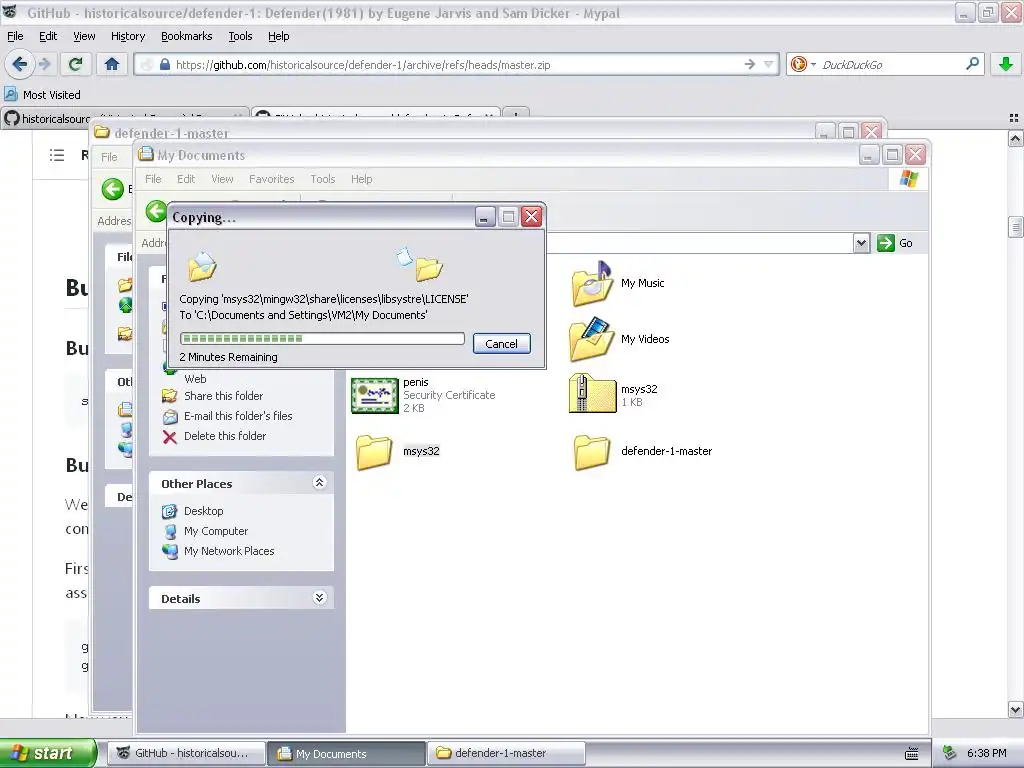The image size is (1024, 768).
Task: Click the Delete this folder red X icon
Action: coord(170,437)
